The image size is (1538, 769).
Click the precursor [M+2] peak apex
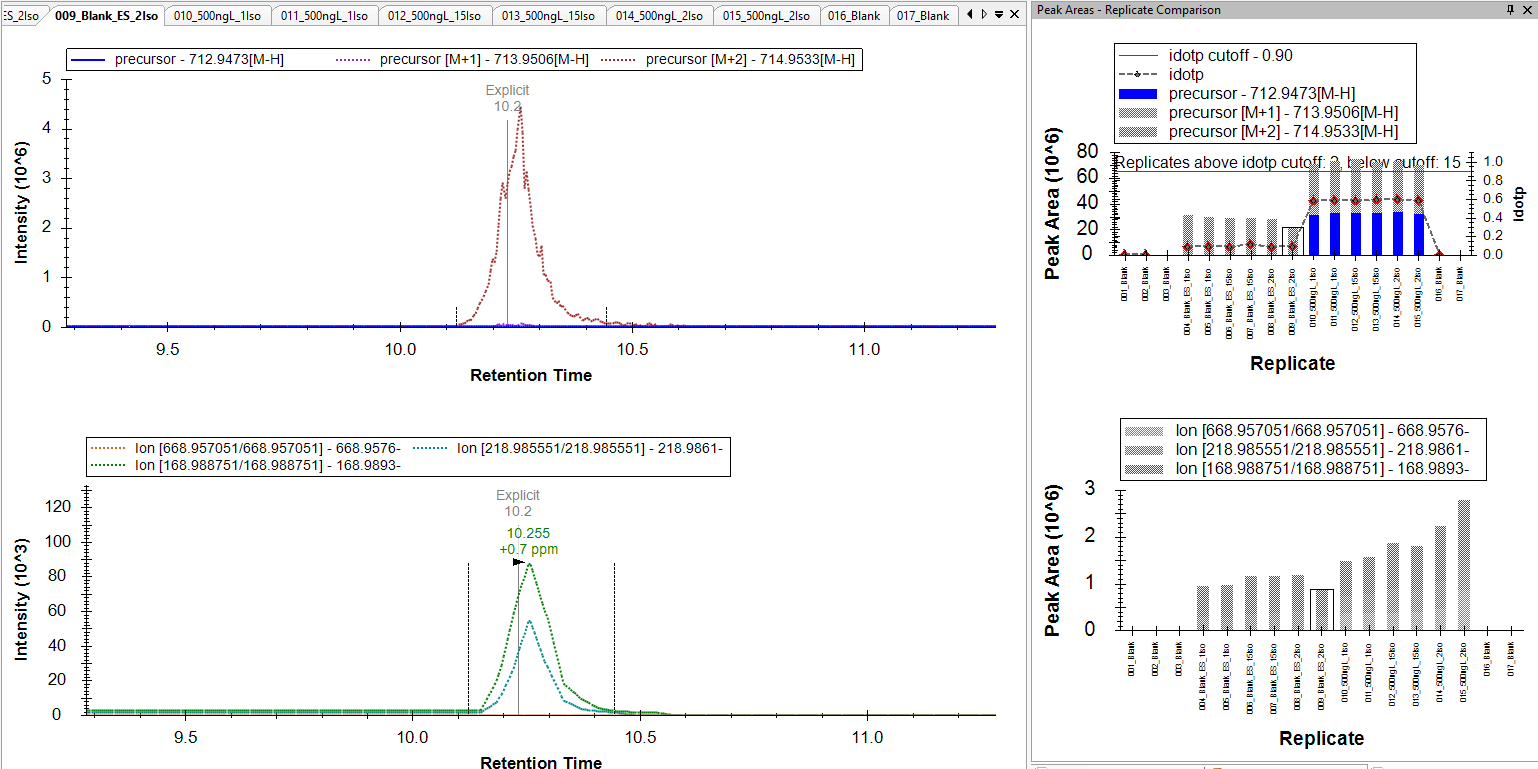[x=520, y=110]
